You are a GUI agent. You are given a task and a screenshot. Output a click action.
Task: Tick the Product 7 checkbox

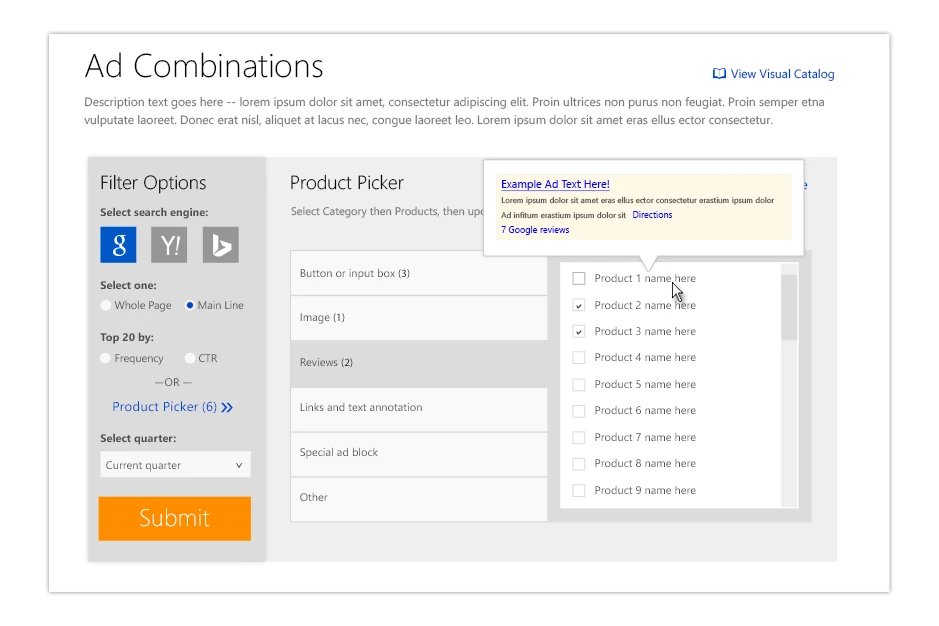pos(579,438)
